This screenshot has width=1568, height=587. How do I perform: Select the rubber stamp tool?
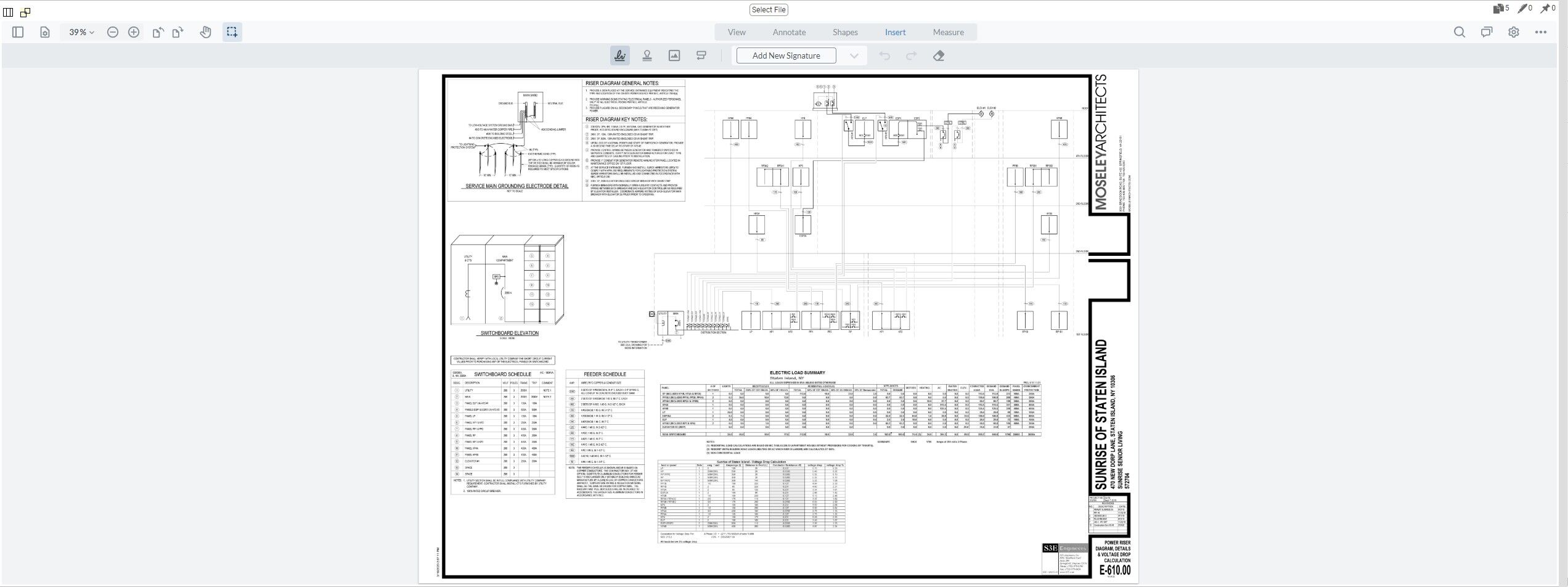click(x=647, y=55)
